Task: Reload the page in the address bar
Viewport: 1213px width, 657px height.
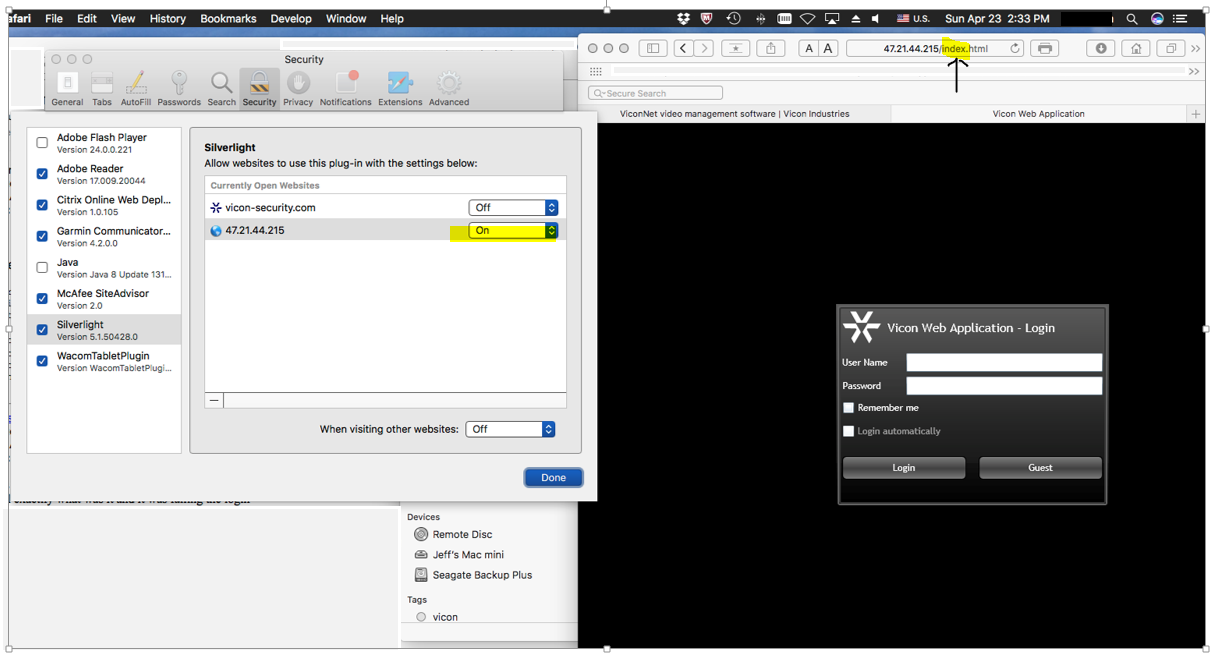Action: click(1015, 48)
